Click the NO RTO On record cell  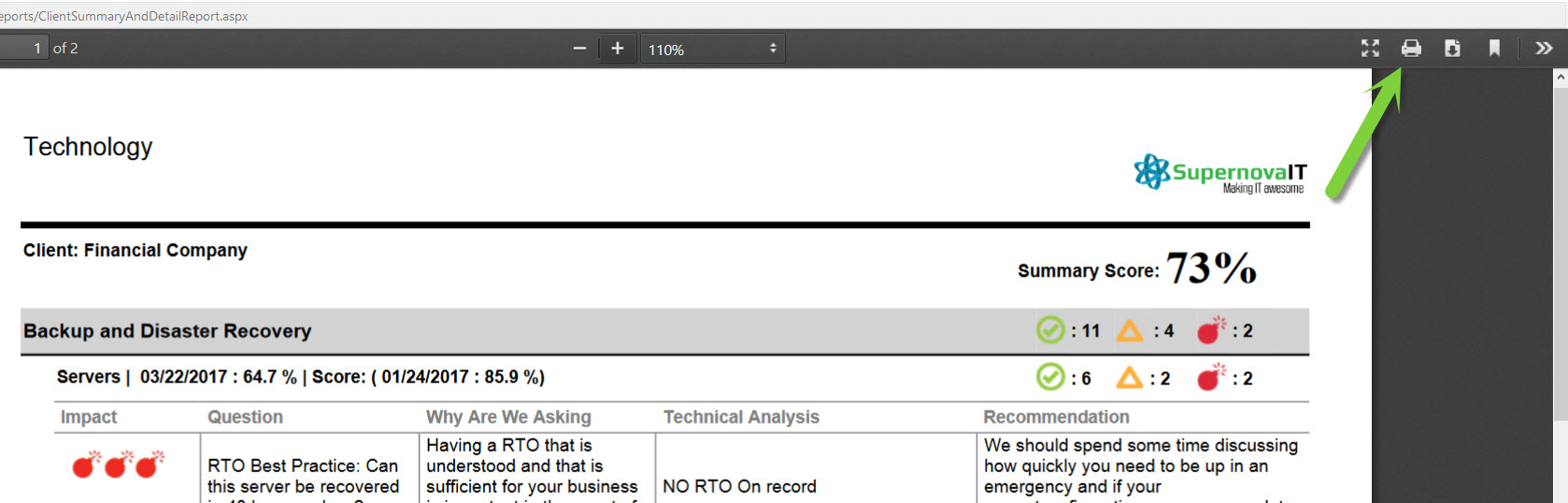(x=739, y=486)
